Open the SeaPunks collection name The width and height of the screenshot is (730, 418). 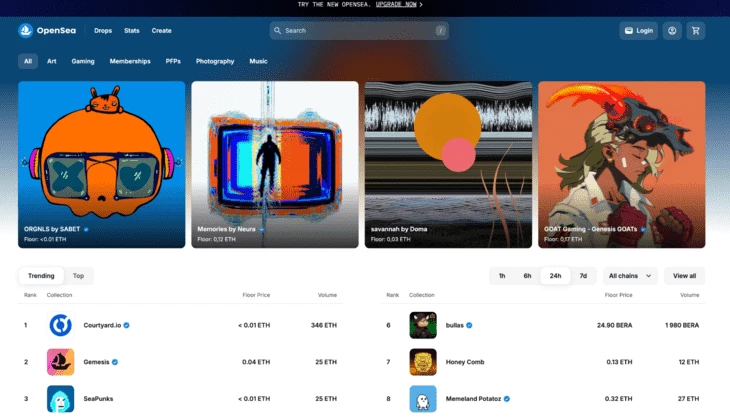(x=98, y=398)
